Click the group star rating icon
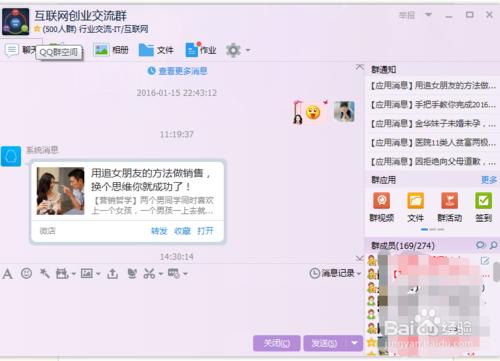 pyautogui.click(x=37, y=29)
